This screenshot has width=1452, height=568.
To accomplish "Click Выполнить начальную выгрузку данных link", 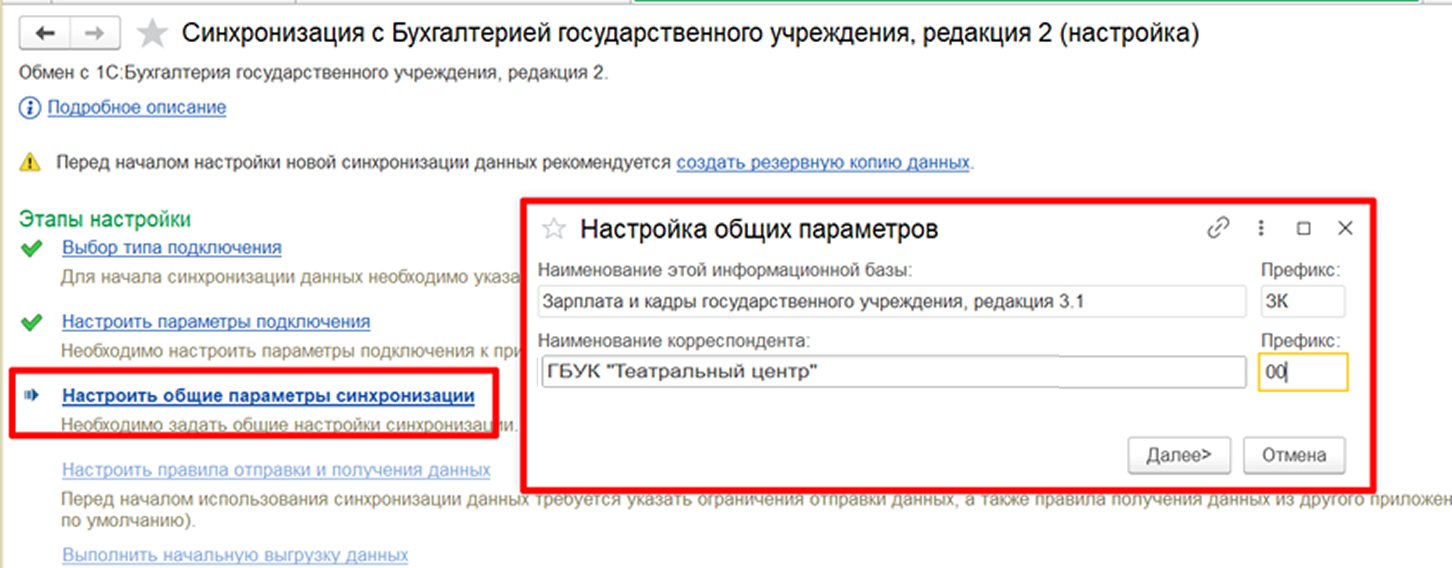I will pyautogui.click(x=235, y=554).
